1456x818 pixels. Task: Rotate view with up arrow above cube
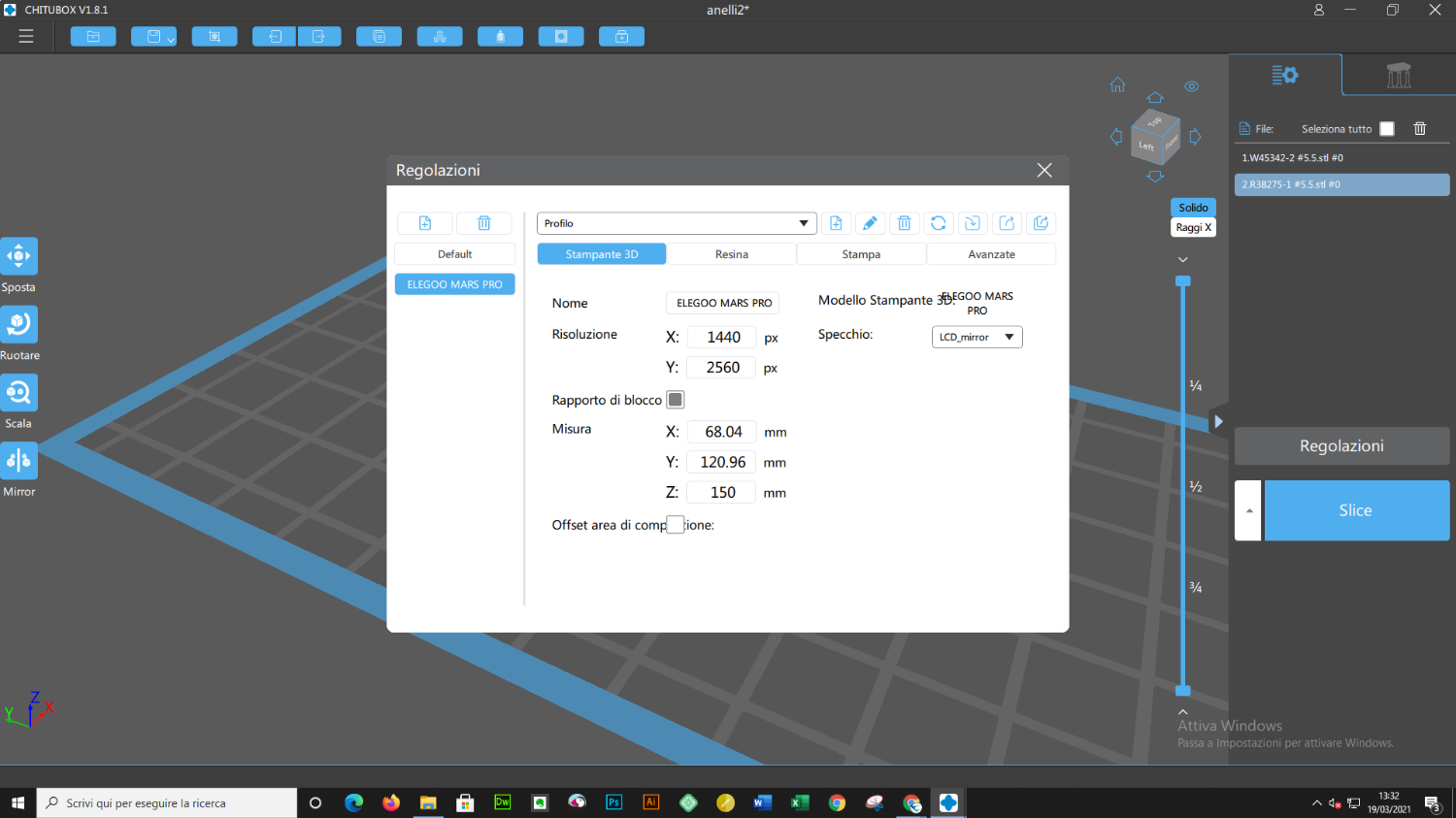click(x=1155, y=98)
